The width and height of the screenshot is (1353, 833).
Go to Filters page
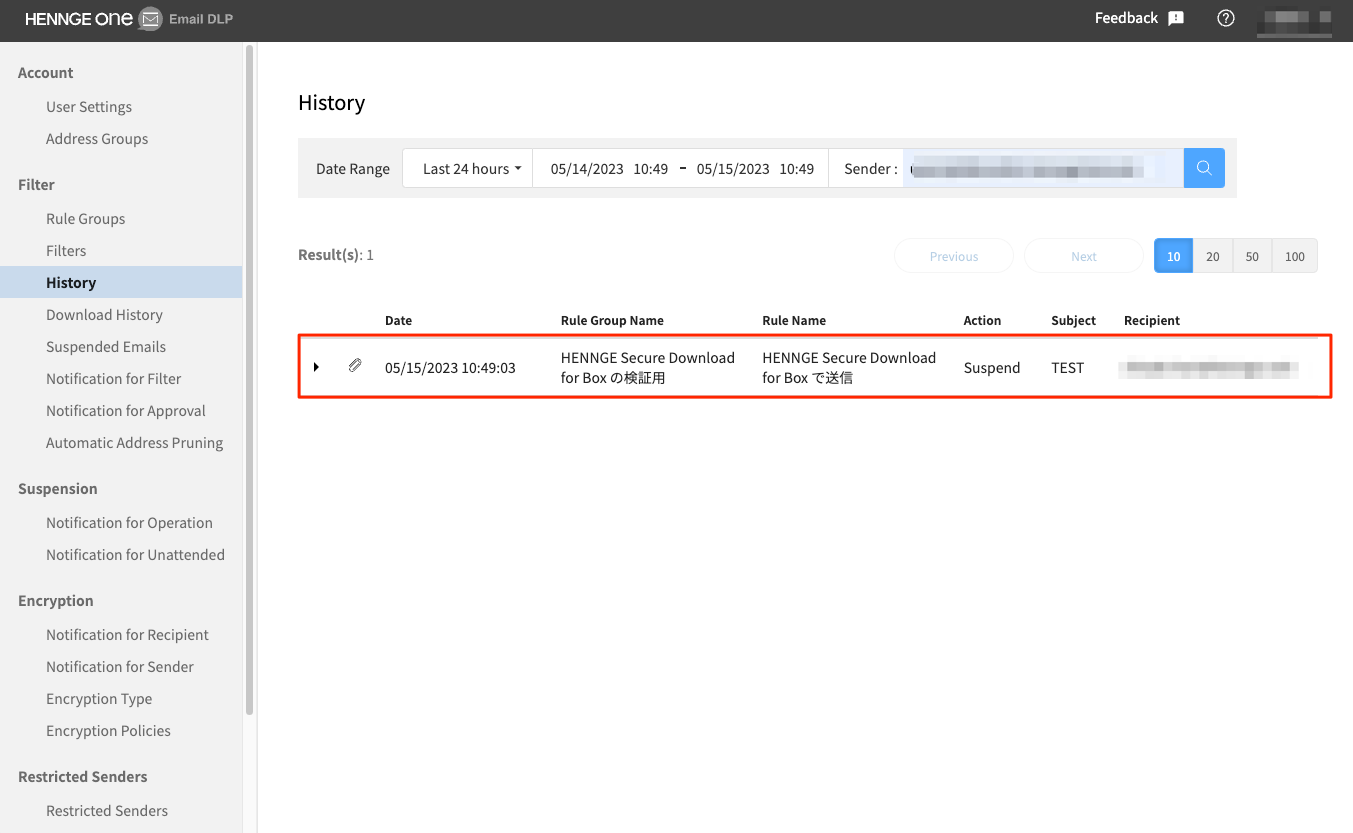66,251
